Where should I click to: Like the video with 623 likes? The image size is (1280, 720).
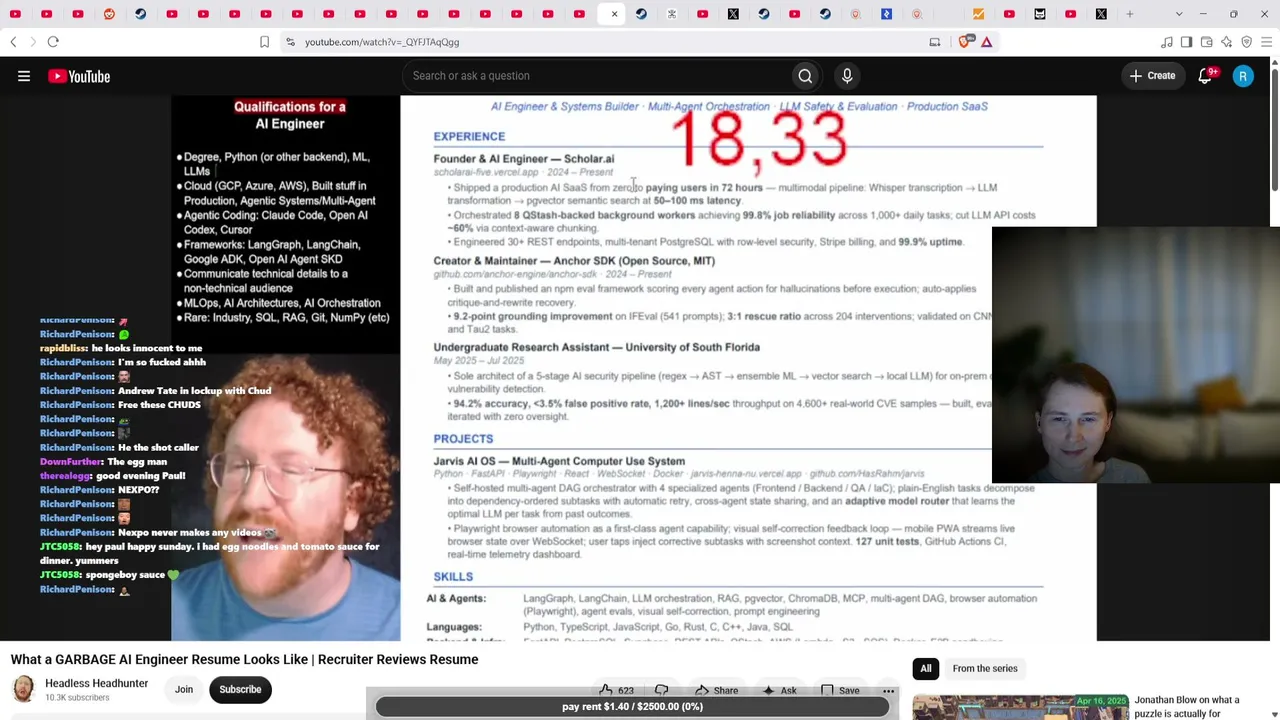(x=616, y=690)
